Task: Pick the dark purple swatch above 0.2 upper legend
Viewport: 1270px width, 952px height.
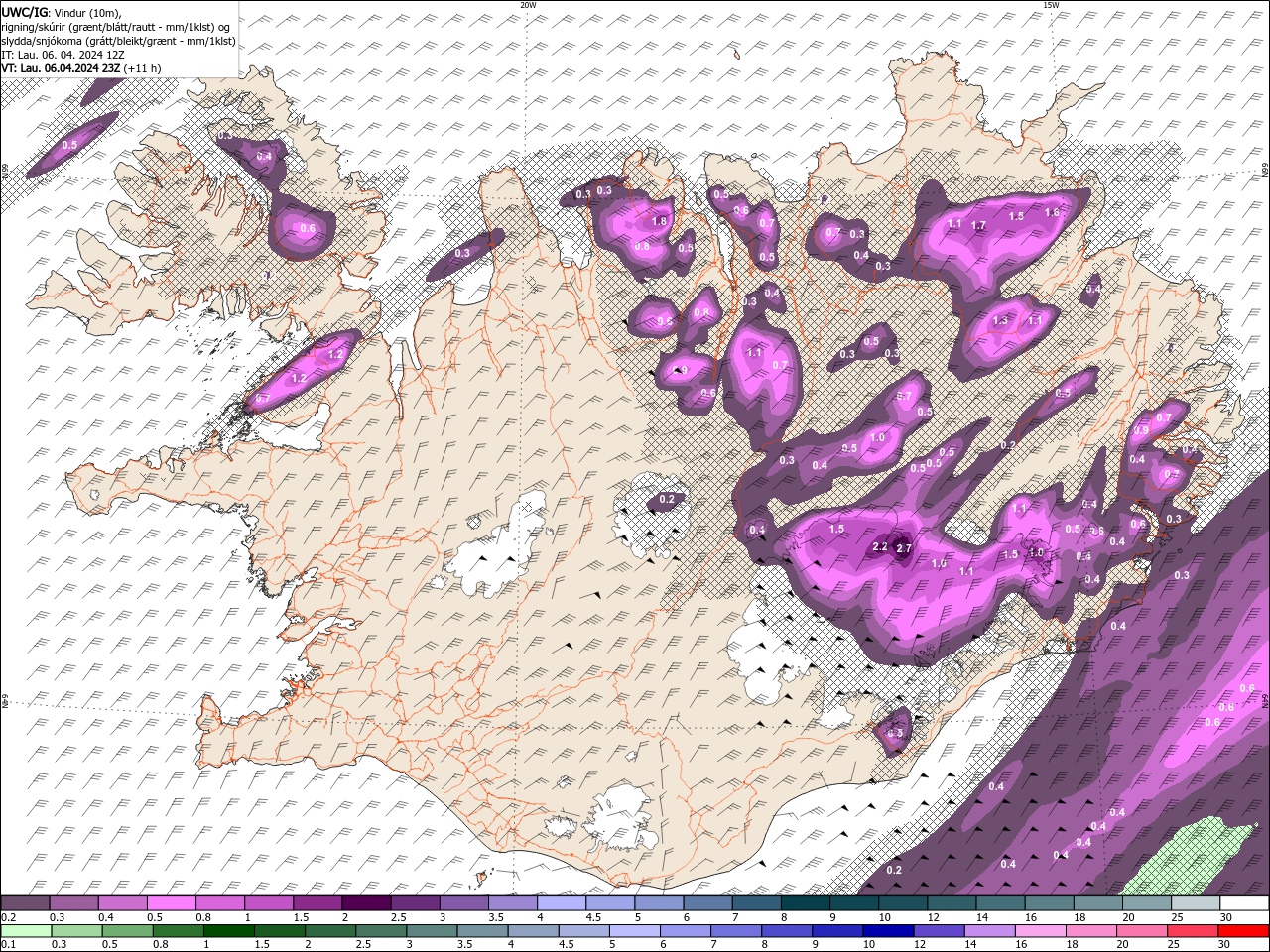Action: (x=26, y=903)
